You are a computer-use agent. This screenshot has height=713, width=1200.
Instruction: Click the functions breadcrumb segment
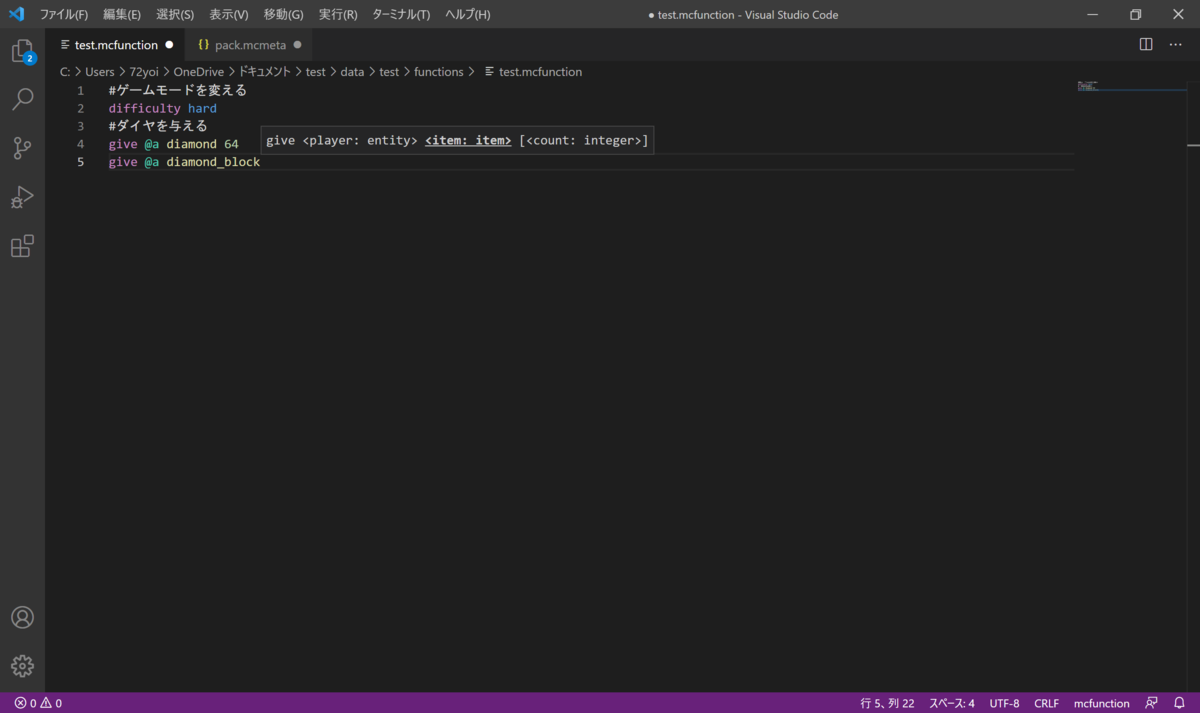coord(439,72)
